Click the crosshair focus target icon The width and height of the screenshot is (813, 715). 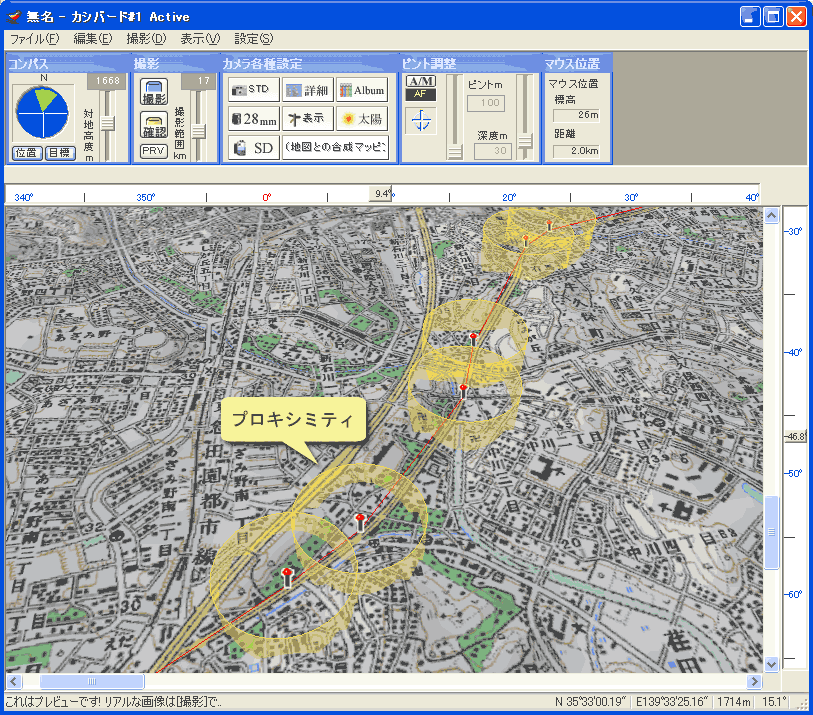click(x=421, y=121)
